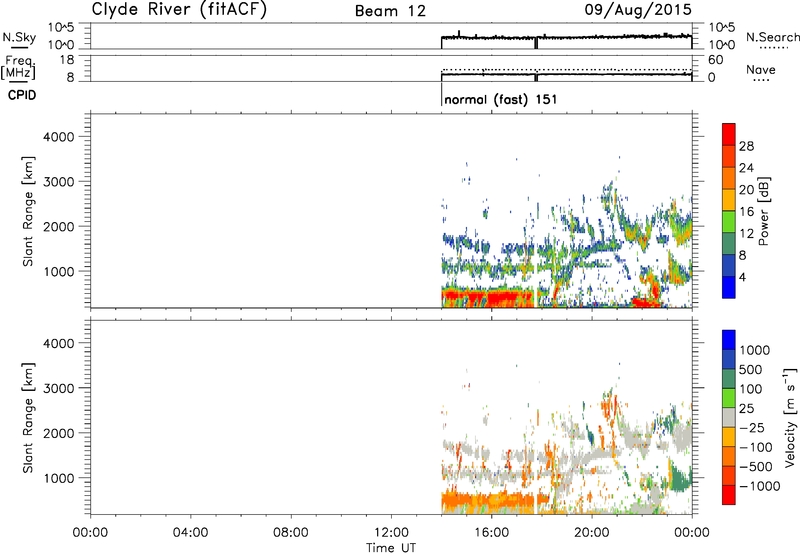Click the power plot 'Slant Range [km]' label
Image resolution: width=800 pixels, height=554 pixels.
point(28,211)
